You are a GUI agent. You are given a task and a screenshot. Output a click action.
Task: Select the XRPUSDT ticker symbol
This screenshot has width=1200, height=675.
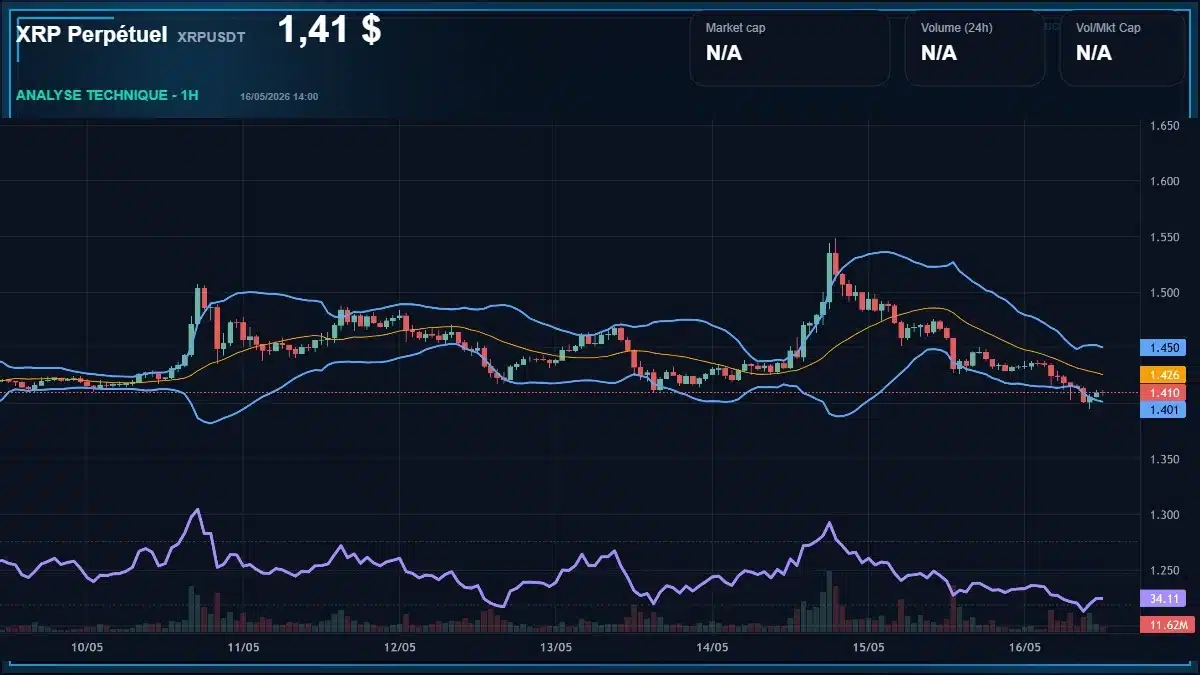[211, 36]
